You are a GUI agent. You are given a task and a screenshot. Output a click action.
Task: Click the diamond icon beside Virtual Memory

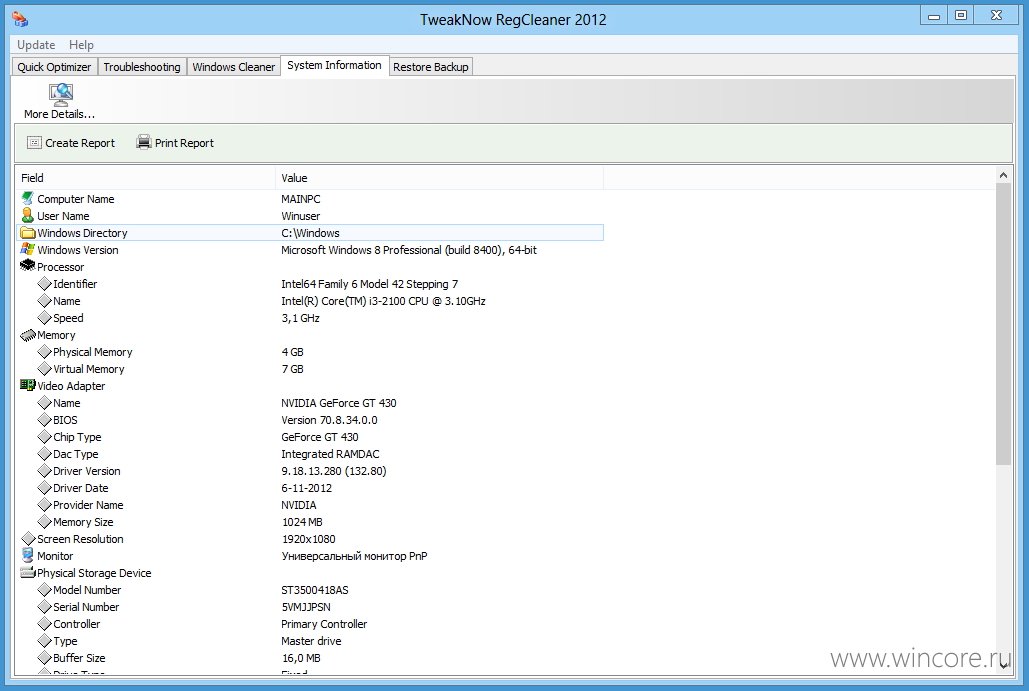[44, 369]
